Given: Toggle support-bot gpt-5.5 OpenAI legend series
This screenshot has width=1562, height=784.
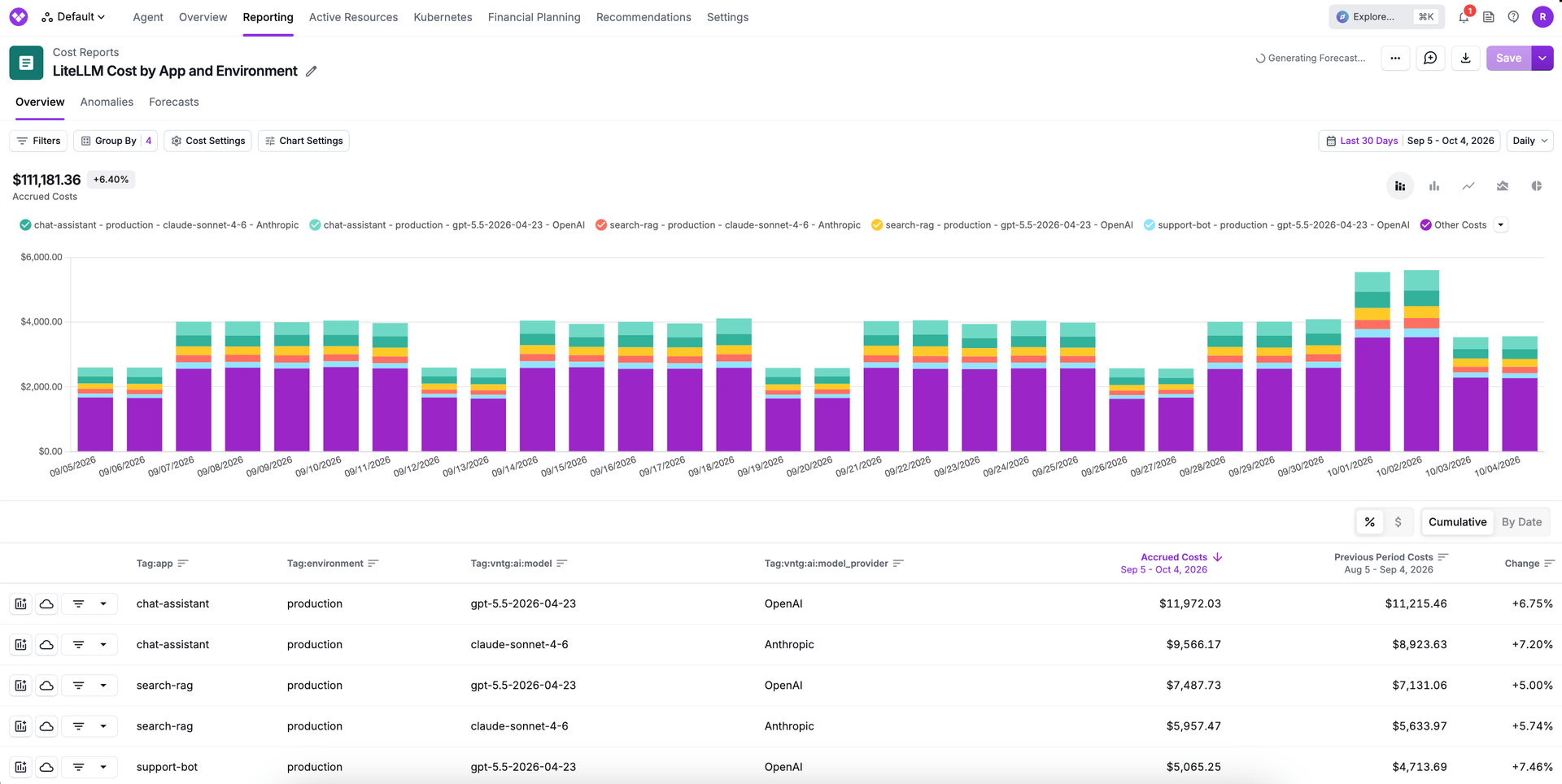Looking at the screenshot, I should (x=1276, y=225).
